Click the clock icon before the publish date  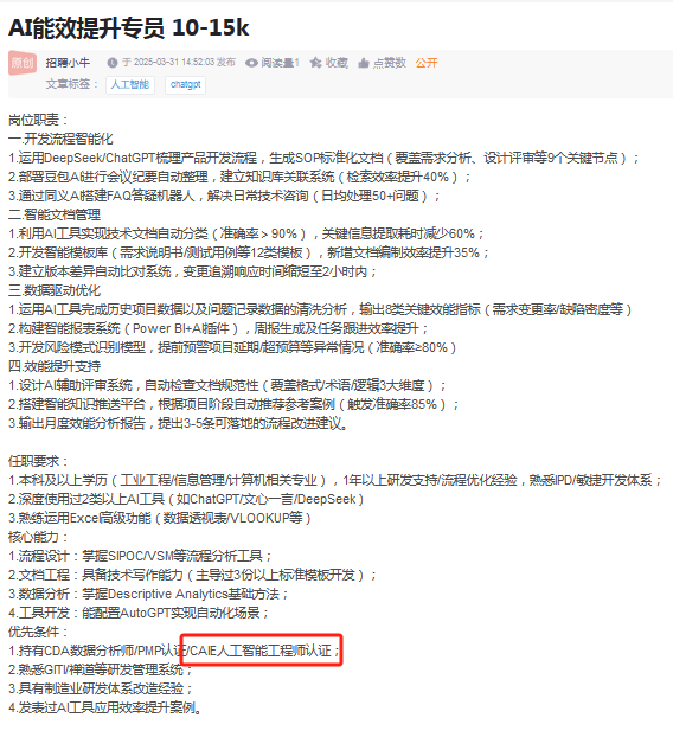pos(112,63)
